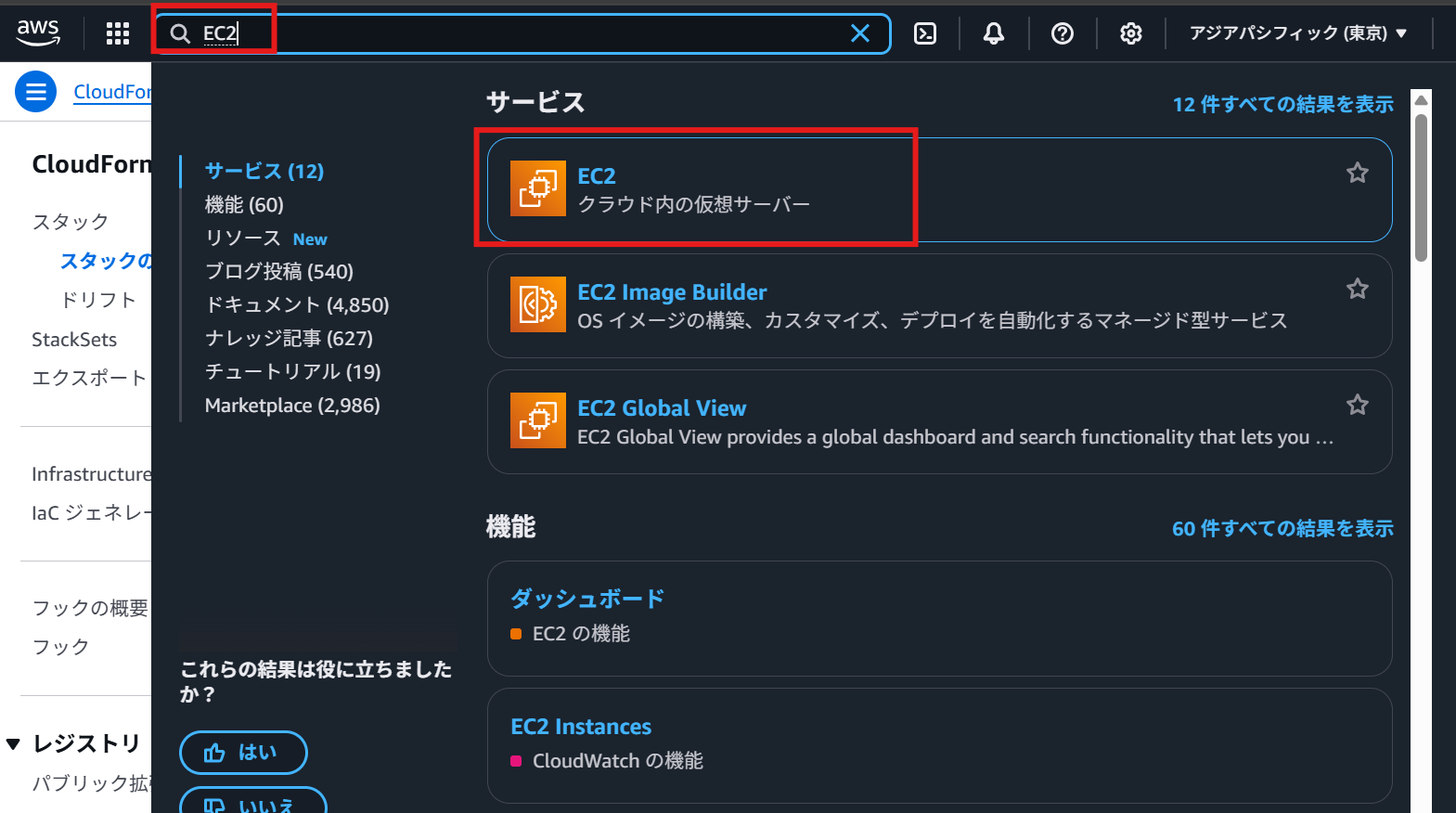
Task: Click the EC2 Global View icon
Action: (x=538, y=420)
